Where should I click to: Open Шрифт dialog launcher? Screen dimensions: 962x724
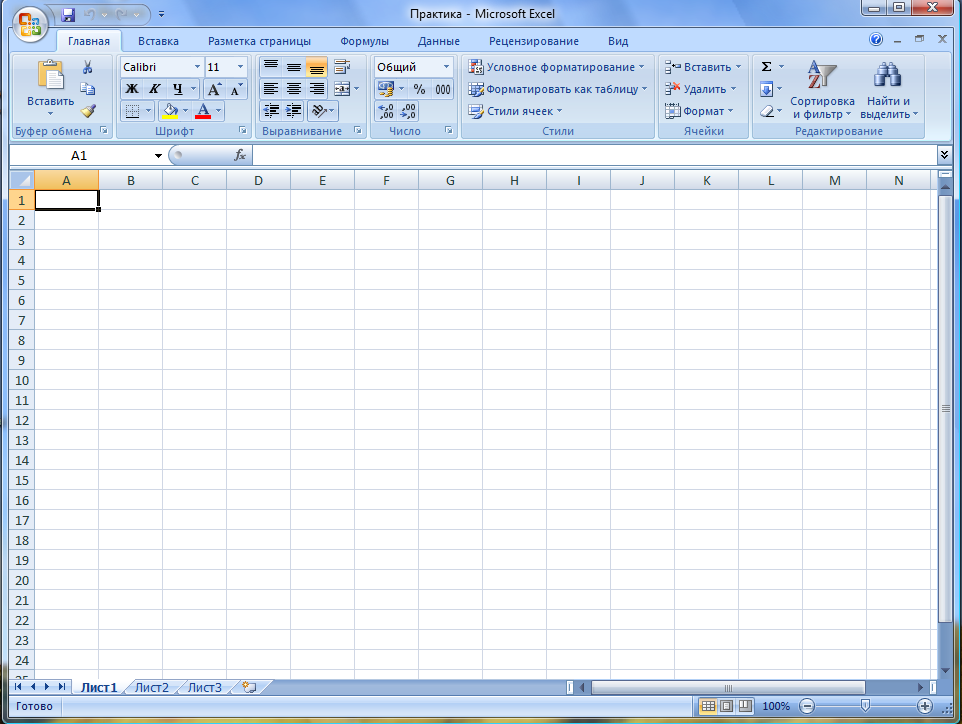(x=242, y=131)
